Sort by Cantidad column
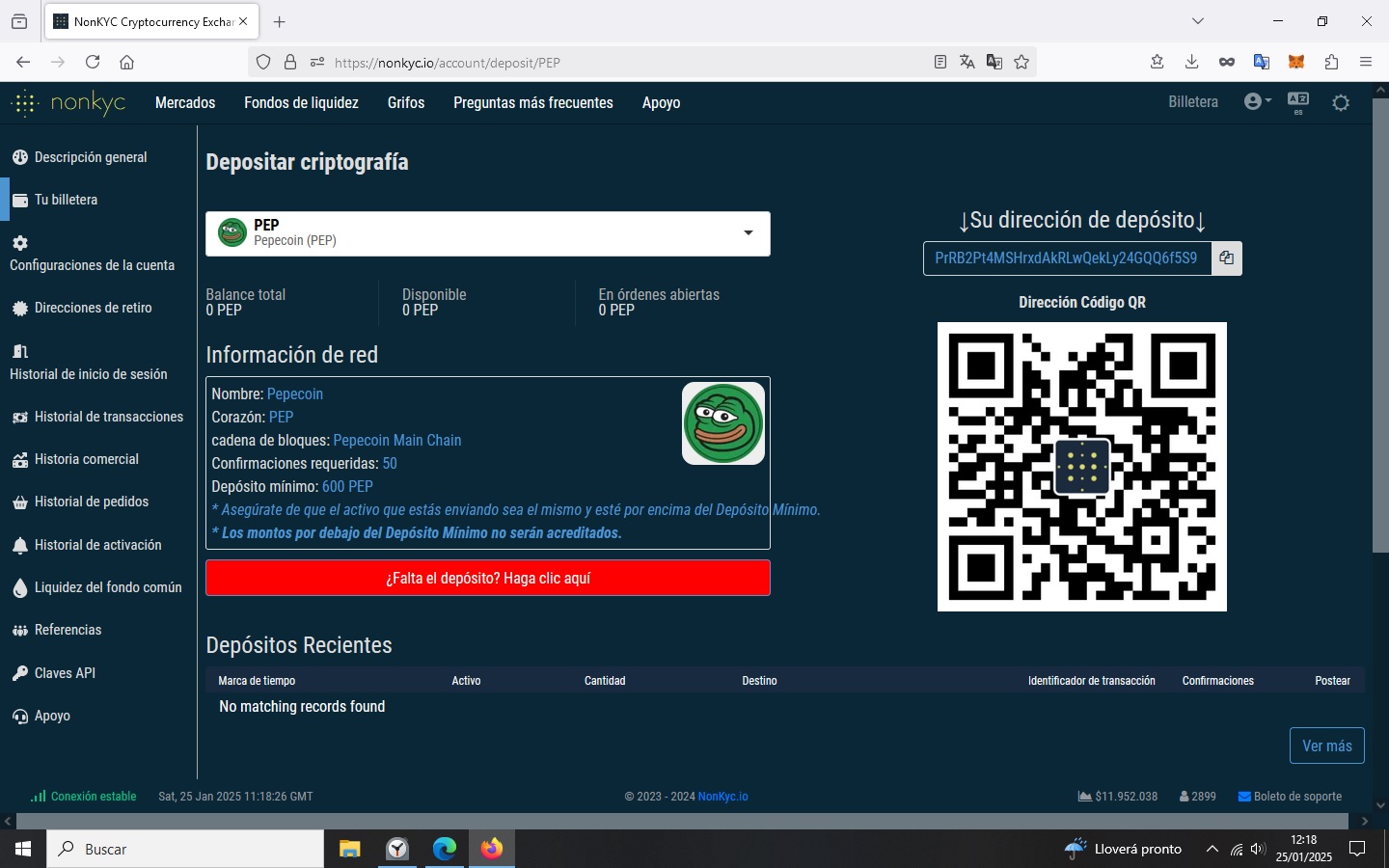This screenshot has width=1389, height=868. coord(605,681)
